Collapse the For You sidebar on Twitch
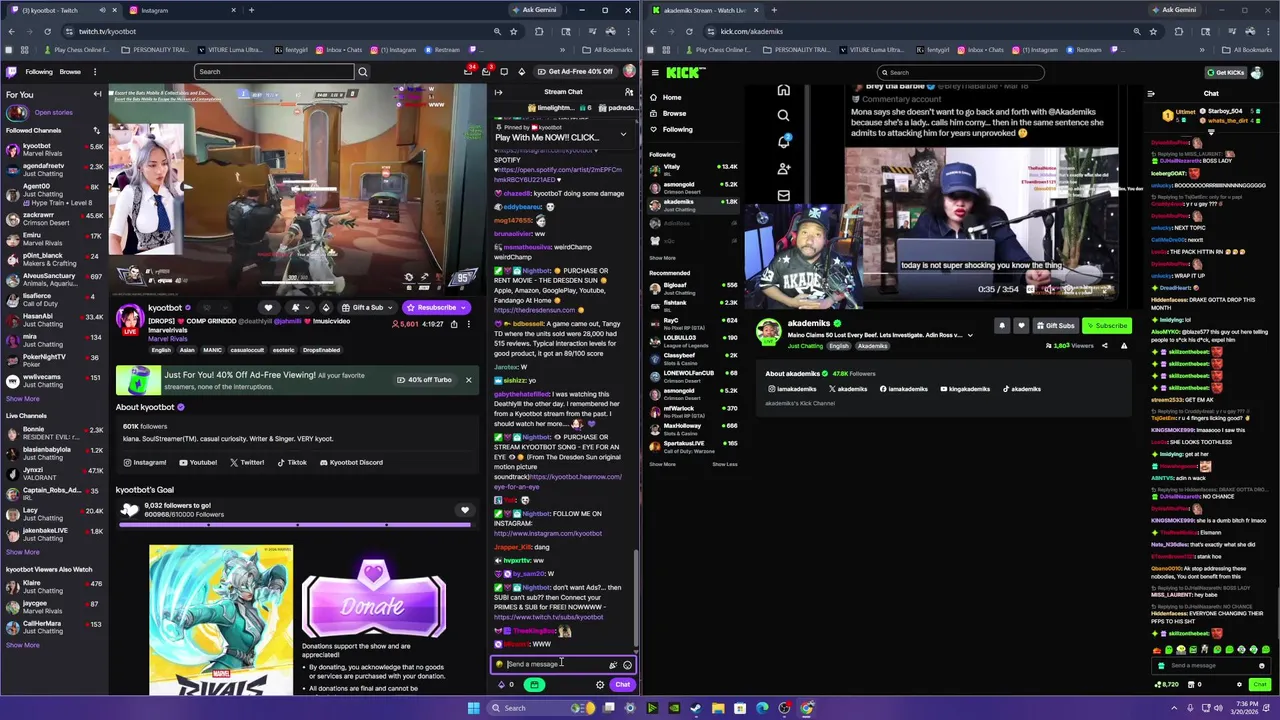1280x720 pixels. tap(97, 94)
